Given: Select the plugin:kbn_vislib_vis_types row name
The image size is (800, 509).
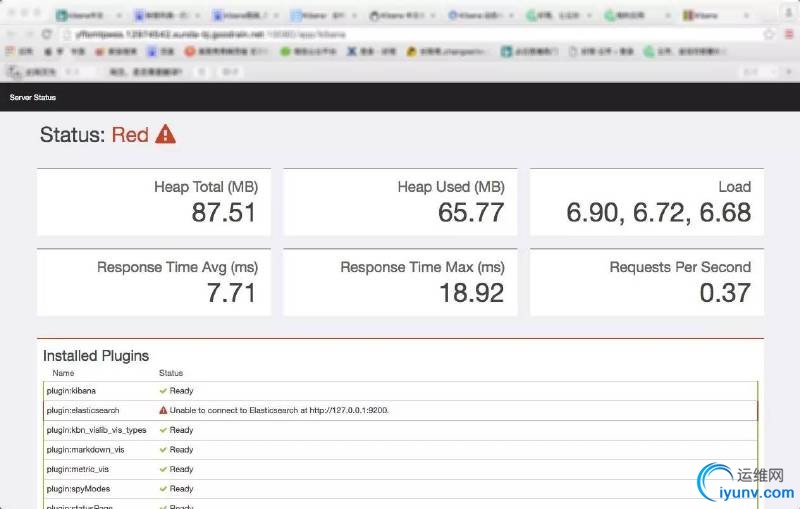Looking at the screenshot, I should 96,430.
